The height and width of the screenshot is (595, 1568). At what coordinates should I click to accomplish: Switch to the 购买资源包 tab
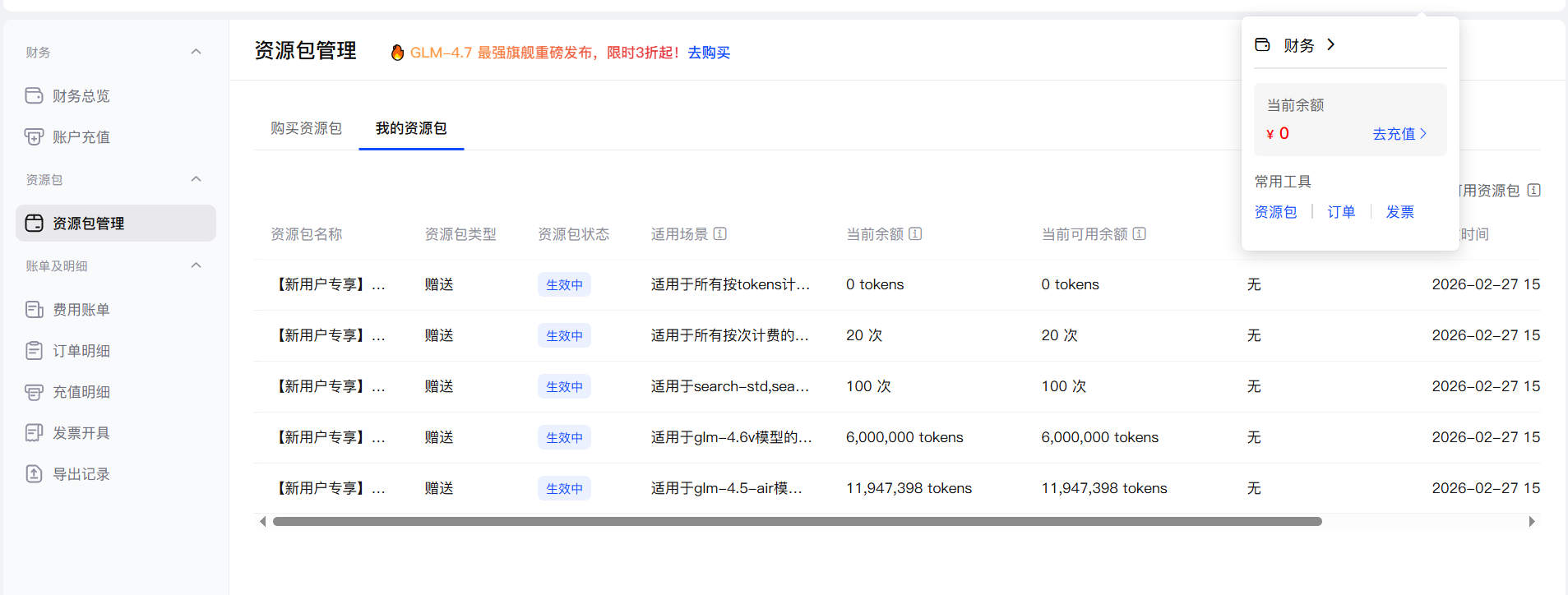[306, 128]
